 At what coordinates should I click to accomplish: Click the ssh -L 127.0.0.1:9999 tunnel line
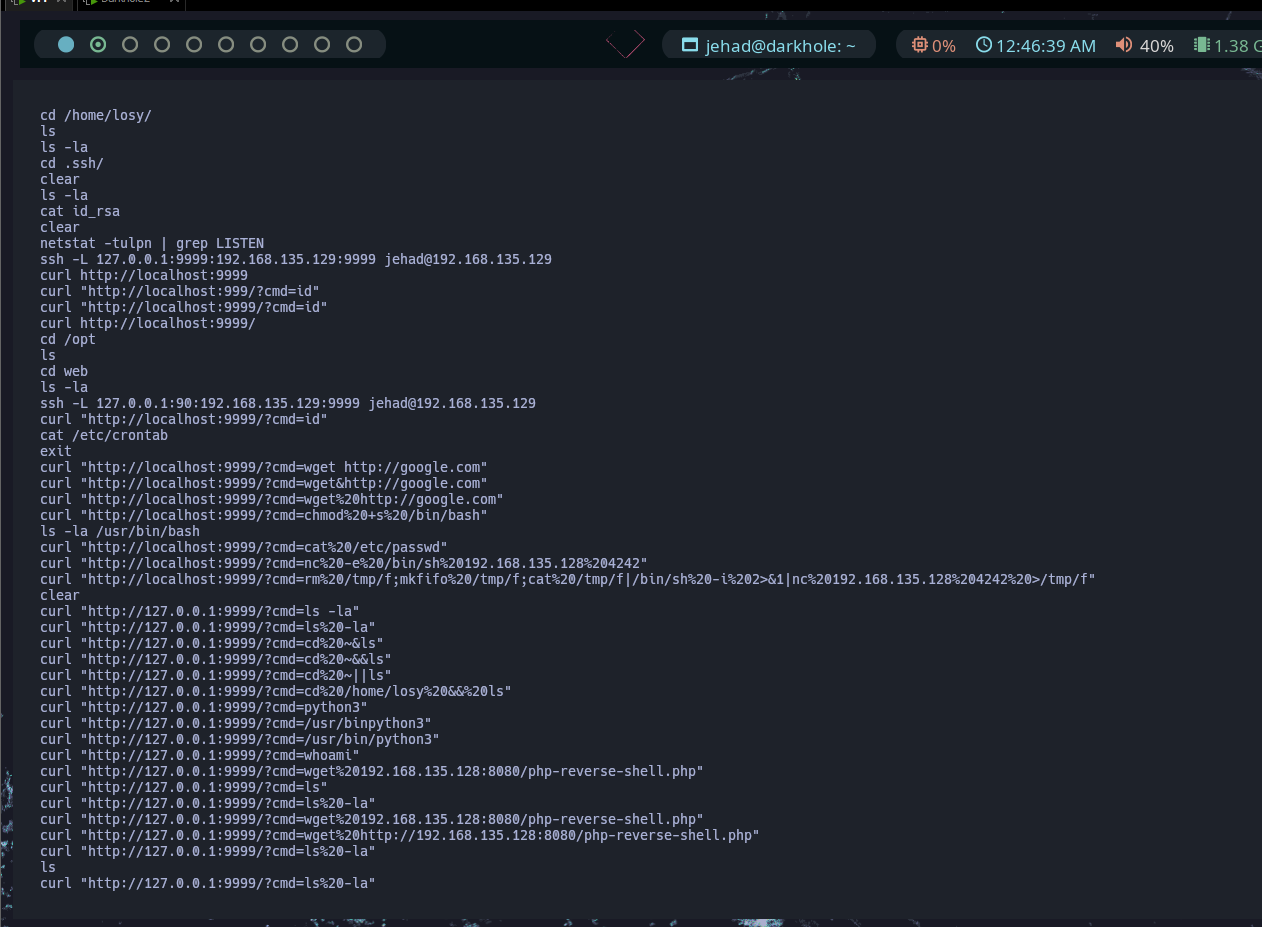coord(296,259)
